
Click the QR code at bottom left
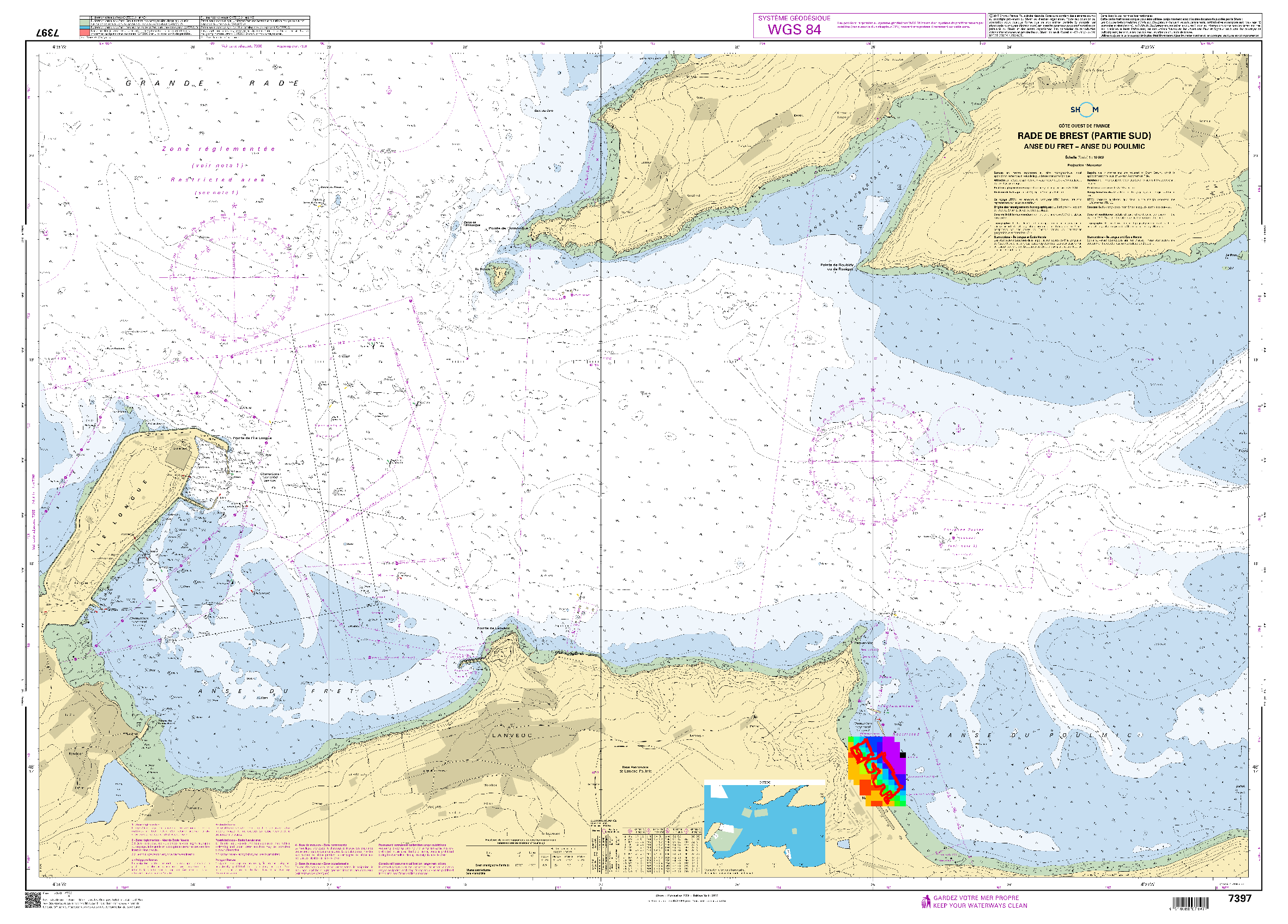(x=33, y=900)
